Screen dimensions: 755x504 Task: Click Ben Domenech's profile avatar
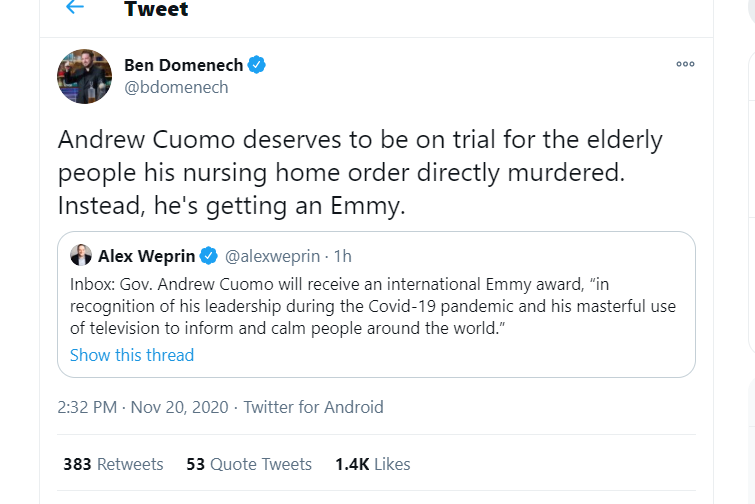(x=84, y=76)
